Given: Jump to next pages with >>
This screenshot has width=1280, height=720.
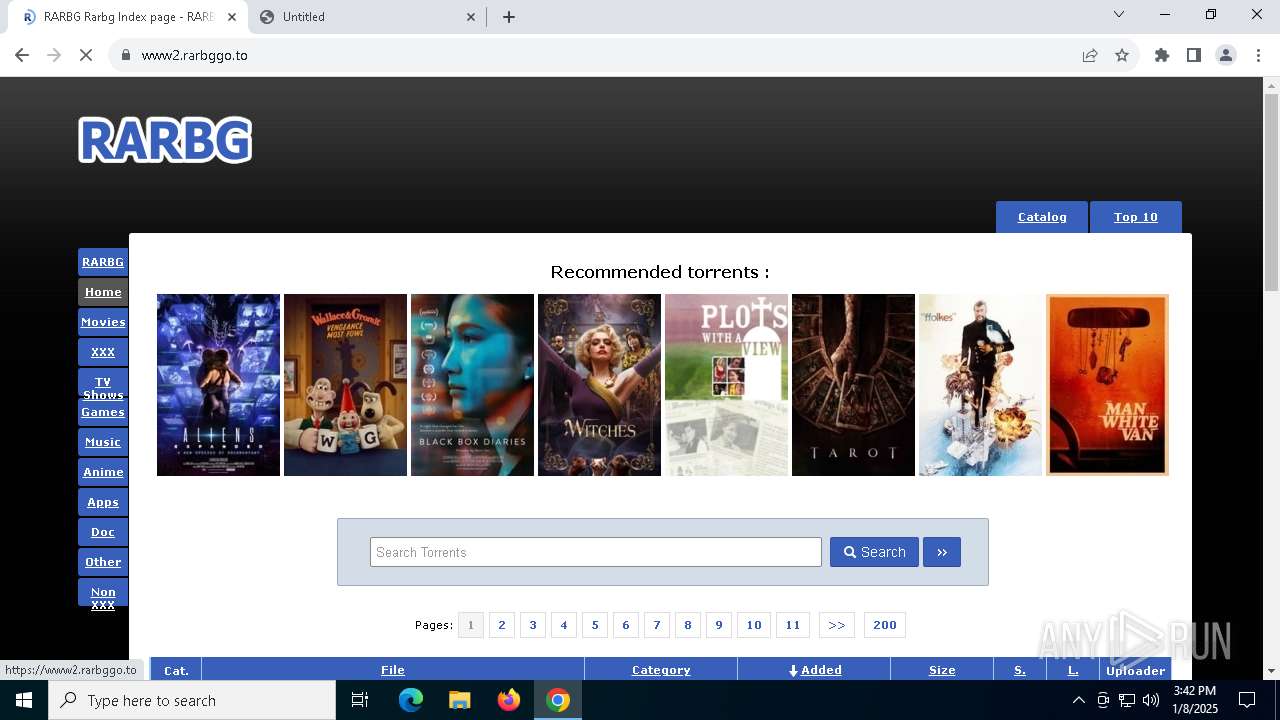Looking at the screenshot, I should (837, 625).
